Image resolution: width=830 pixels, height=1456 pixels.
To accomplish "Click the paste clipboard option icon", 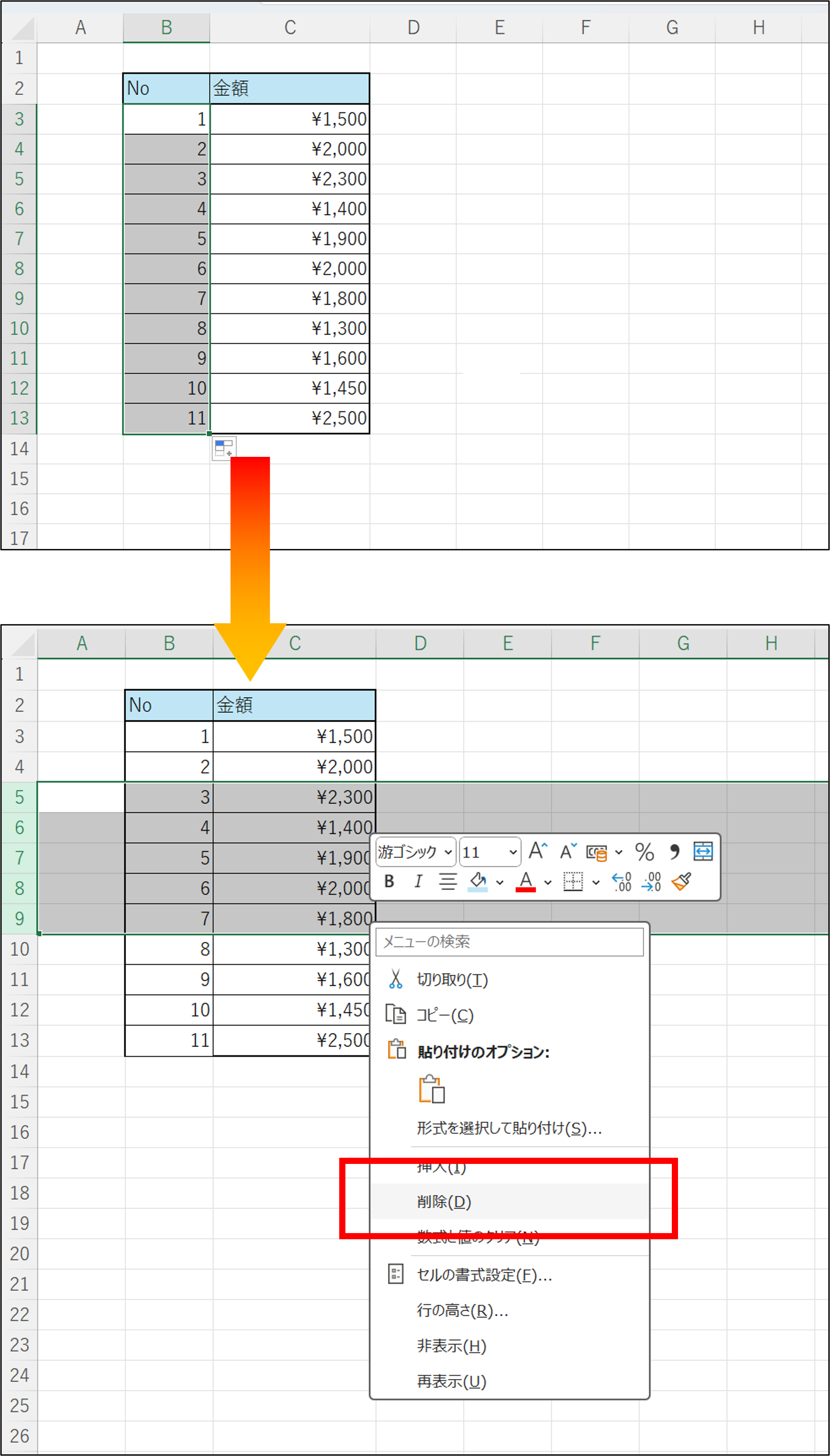I will (432, 1089).
